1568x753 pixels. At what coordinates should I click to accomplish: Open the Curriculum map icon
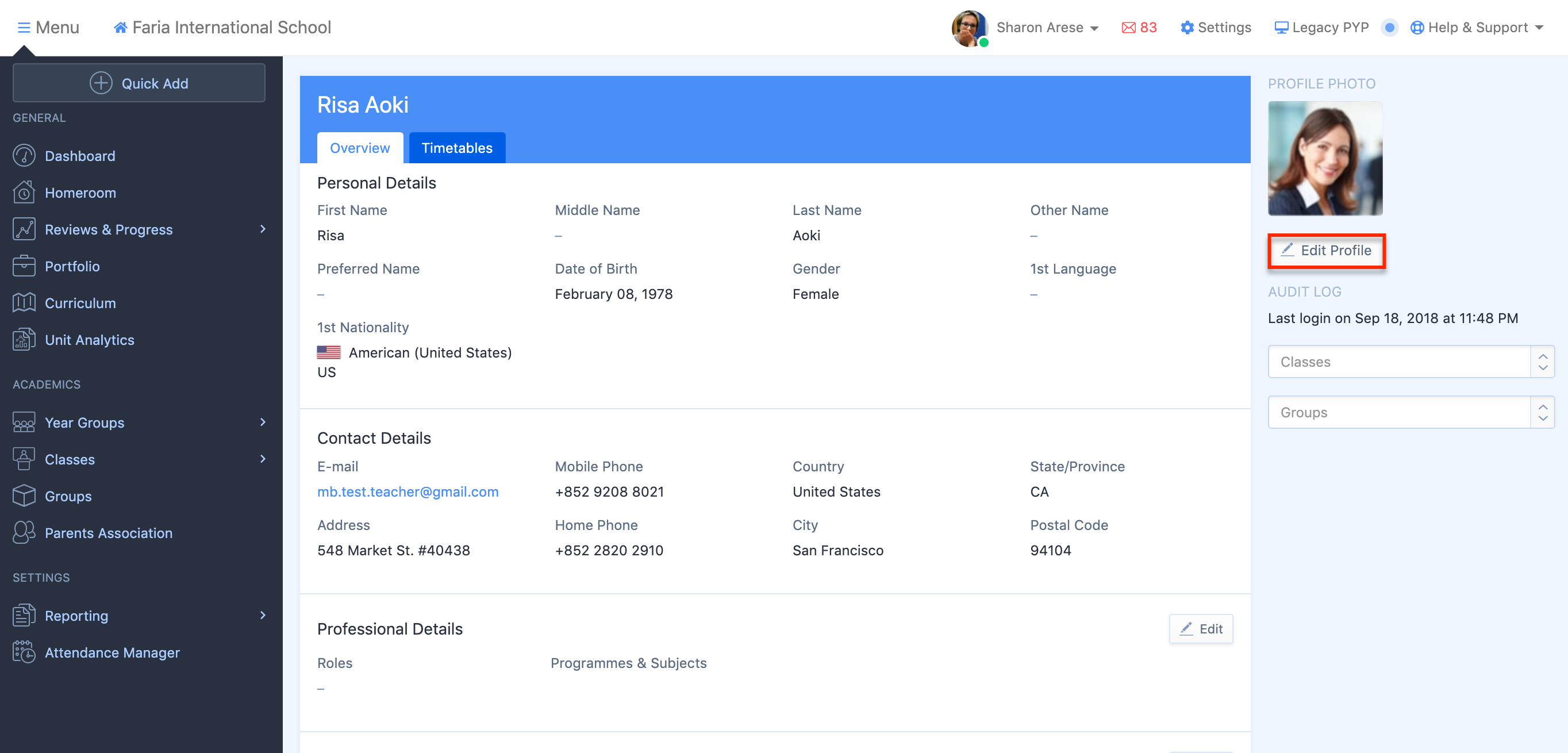pyautogui.click(x=24, y=302)
